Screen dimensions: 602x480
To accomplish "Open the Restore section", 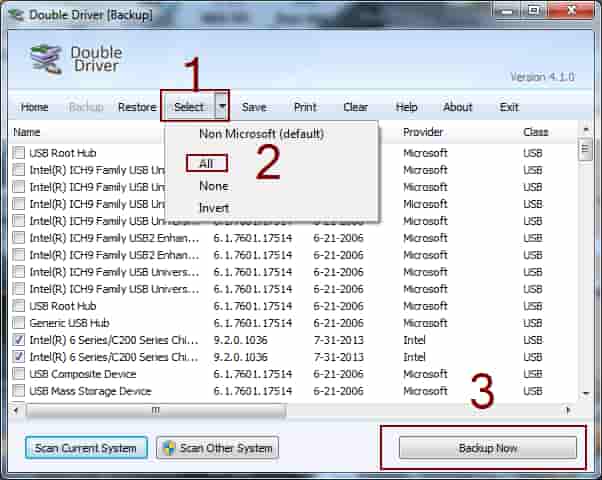I will (x=137, y=107).
